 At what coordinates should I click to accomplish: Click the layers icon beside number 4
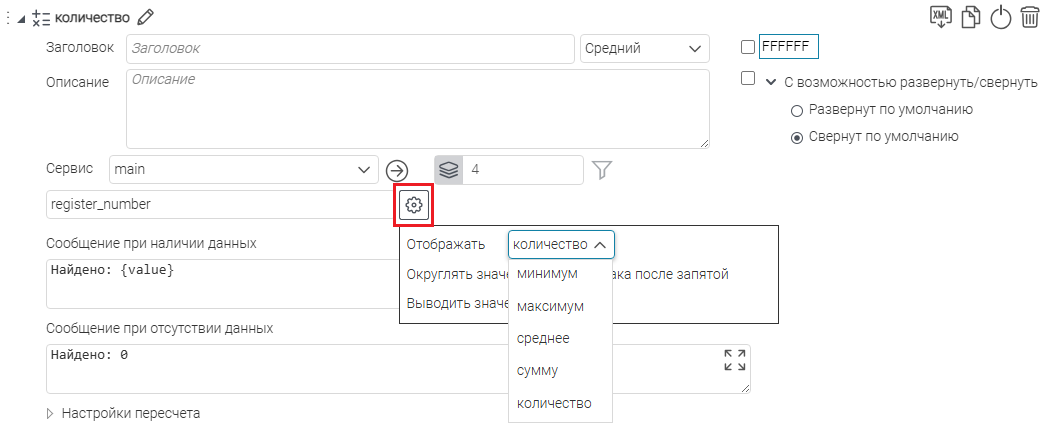coord(448,170)
